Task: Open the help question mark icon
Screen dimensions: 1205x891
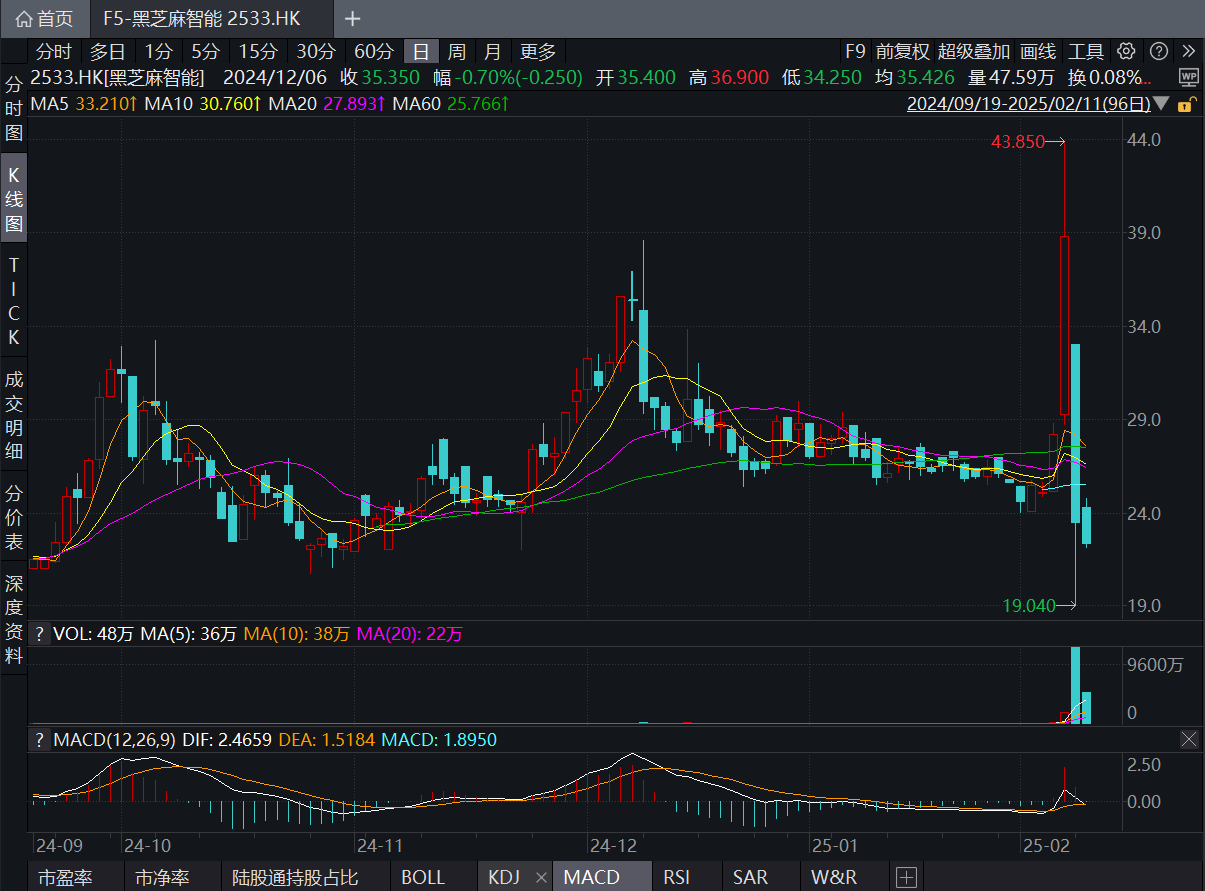Action: [x=1158, y=51]
